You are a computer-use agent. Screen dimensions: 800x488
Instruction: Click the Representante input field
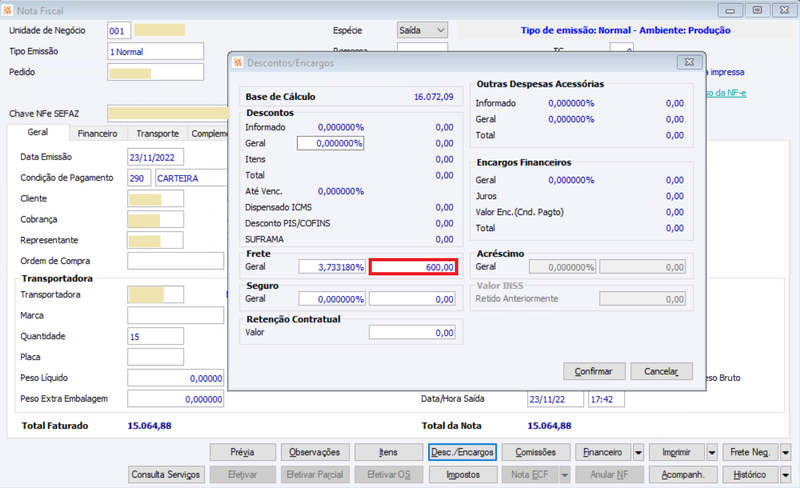pos(156,241)
